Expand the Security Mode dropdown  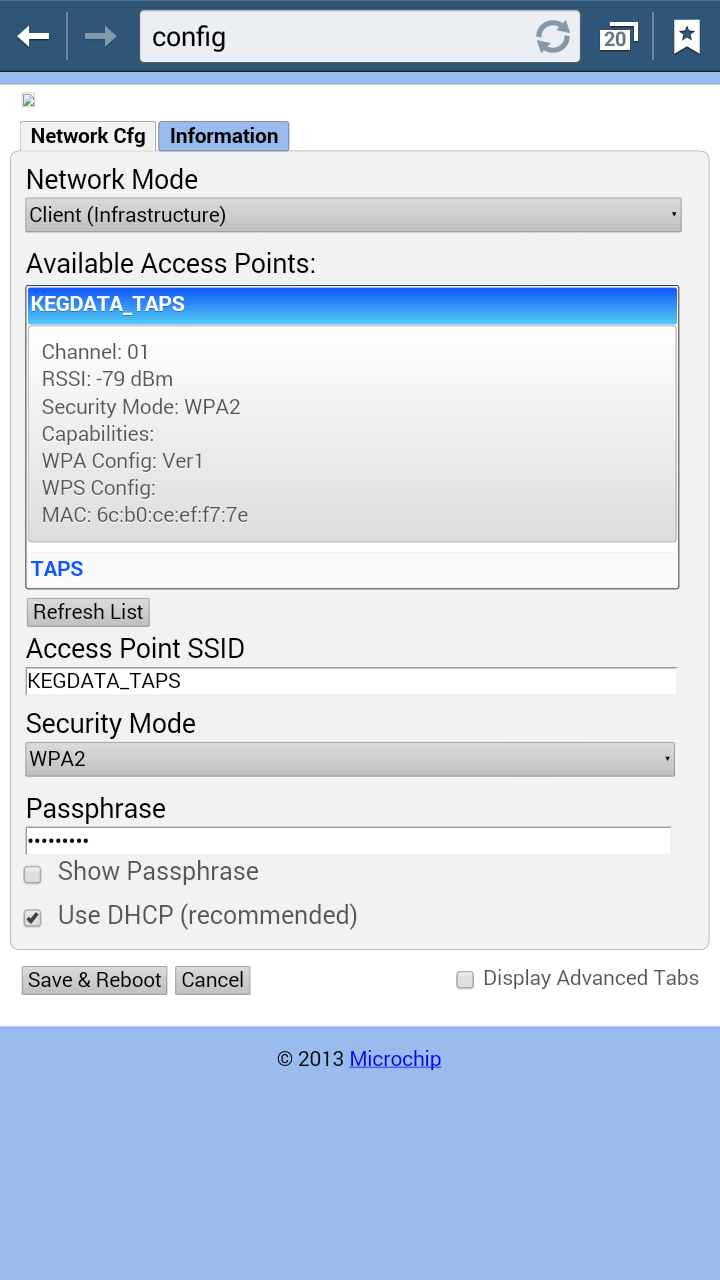tap(350, 759)
